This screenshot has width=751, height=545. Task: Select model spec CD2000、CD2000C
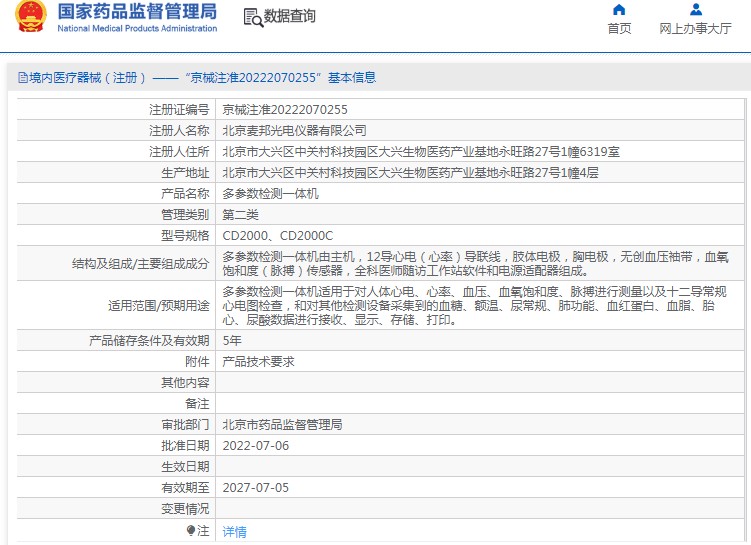pyautogui.click(x=277, y=236)
